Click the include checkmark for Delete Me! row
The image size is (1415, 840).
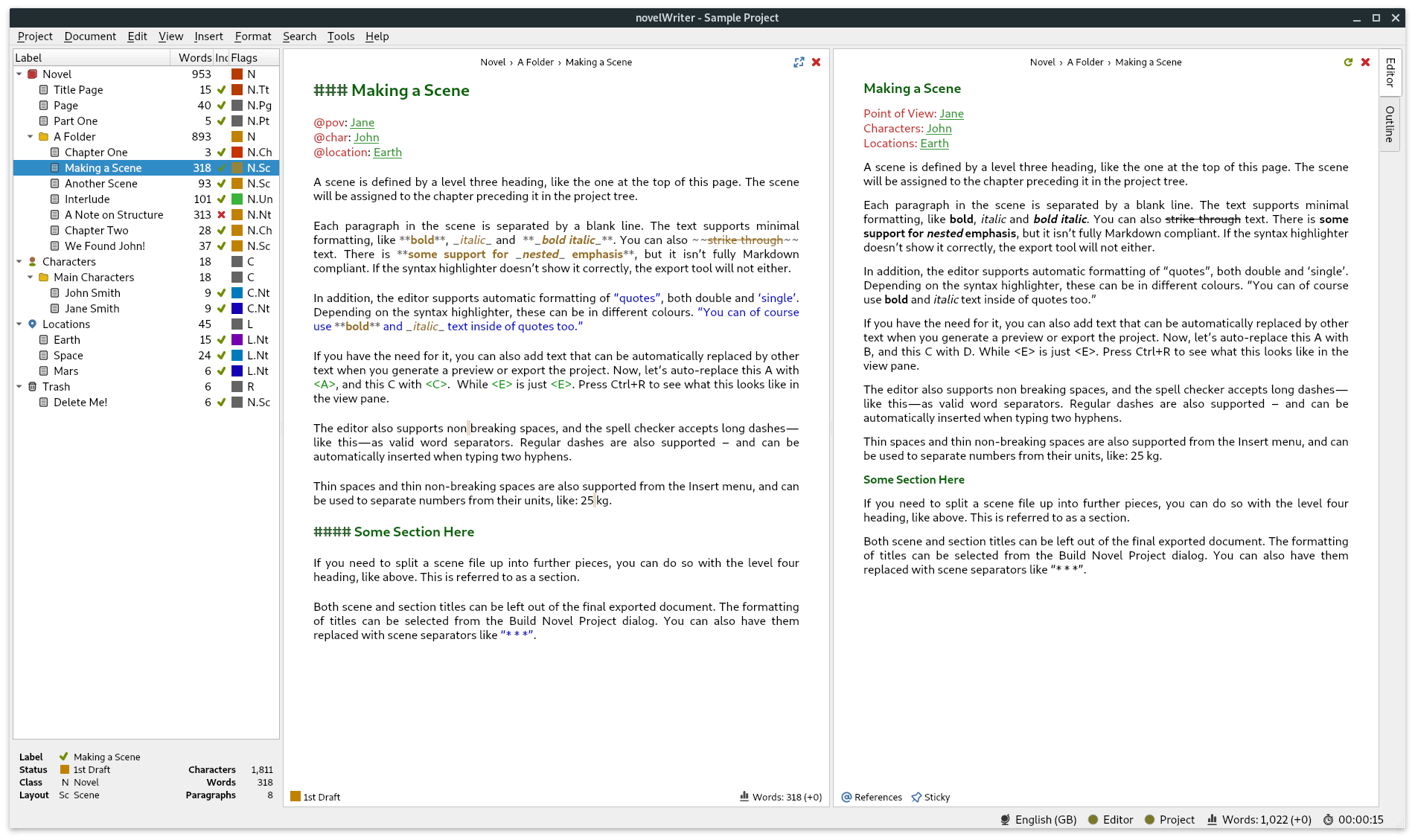coord(221,403)
